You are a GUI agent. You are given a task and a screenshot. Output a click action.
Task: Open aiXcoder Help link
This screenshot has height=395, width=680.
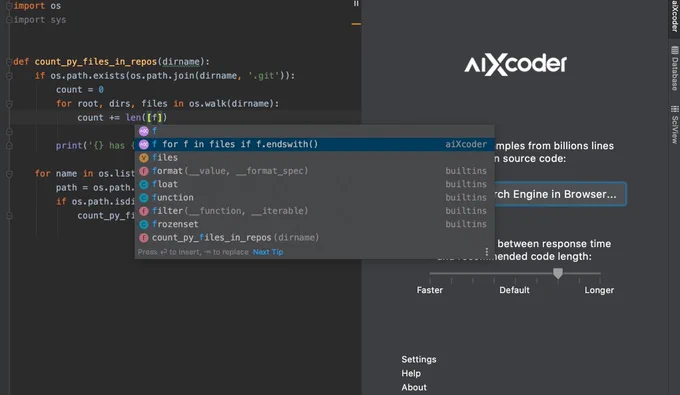click(411, 373)
